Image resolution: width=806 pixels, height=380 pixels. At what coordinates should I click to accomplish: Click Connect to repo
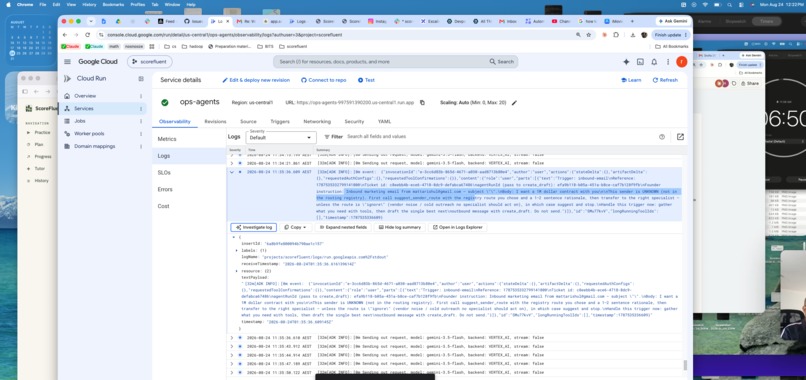323,80
